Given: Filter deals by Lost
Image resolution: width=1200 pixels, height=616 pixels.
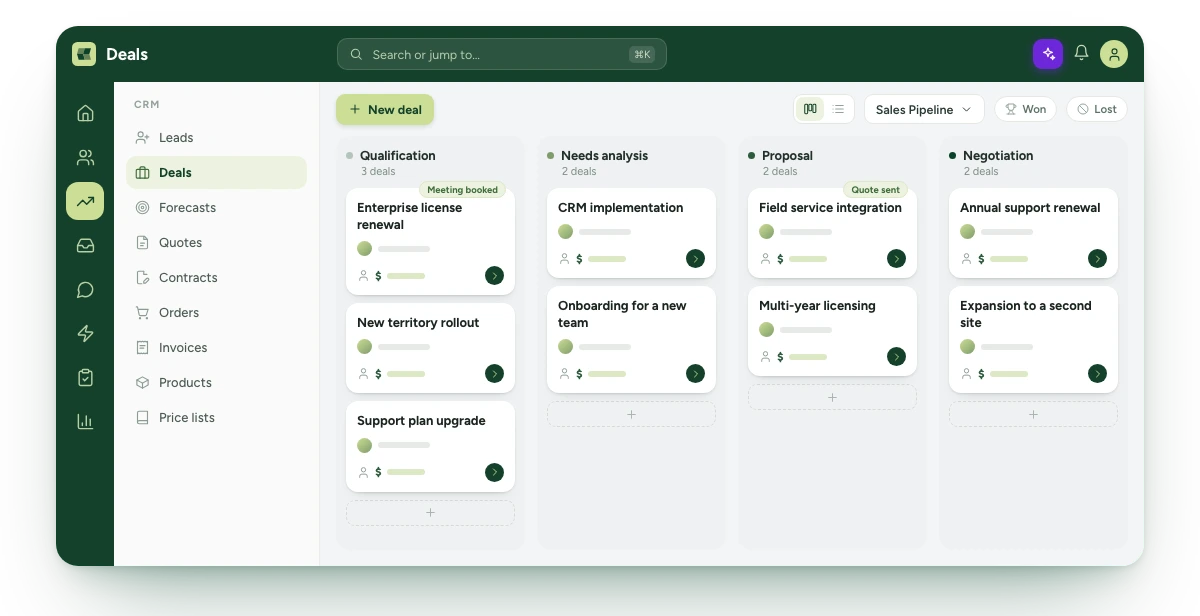Looking at the screenshot, I should [x=1097, y=109].
